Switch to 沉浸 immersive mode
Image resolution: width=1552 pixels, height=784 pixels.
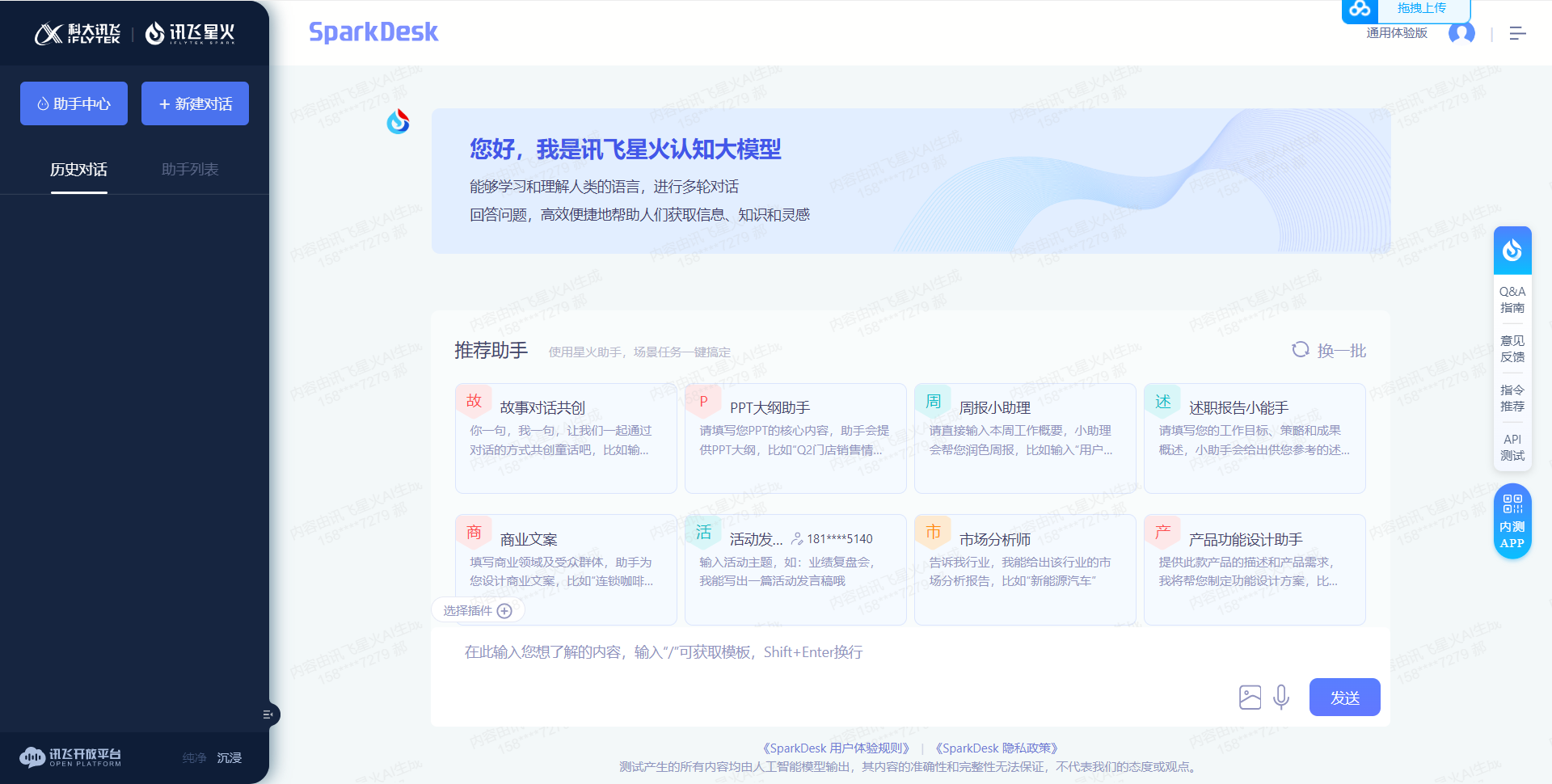coord(229,757)
